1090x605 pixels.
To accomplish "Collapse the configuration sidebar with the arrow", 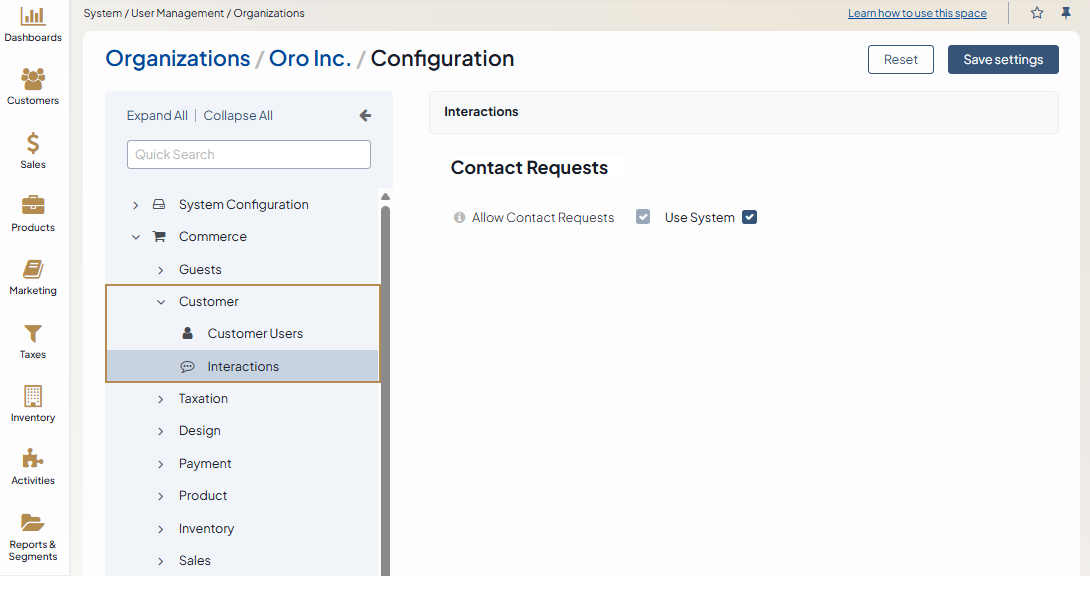I will [365, 116].
